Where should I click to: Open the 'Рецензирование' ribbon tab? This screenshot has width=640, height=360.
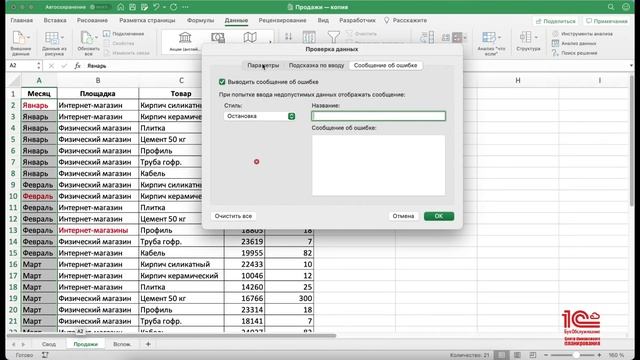tap(282, 20)
